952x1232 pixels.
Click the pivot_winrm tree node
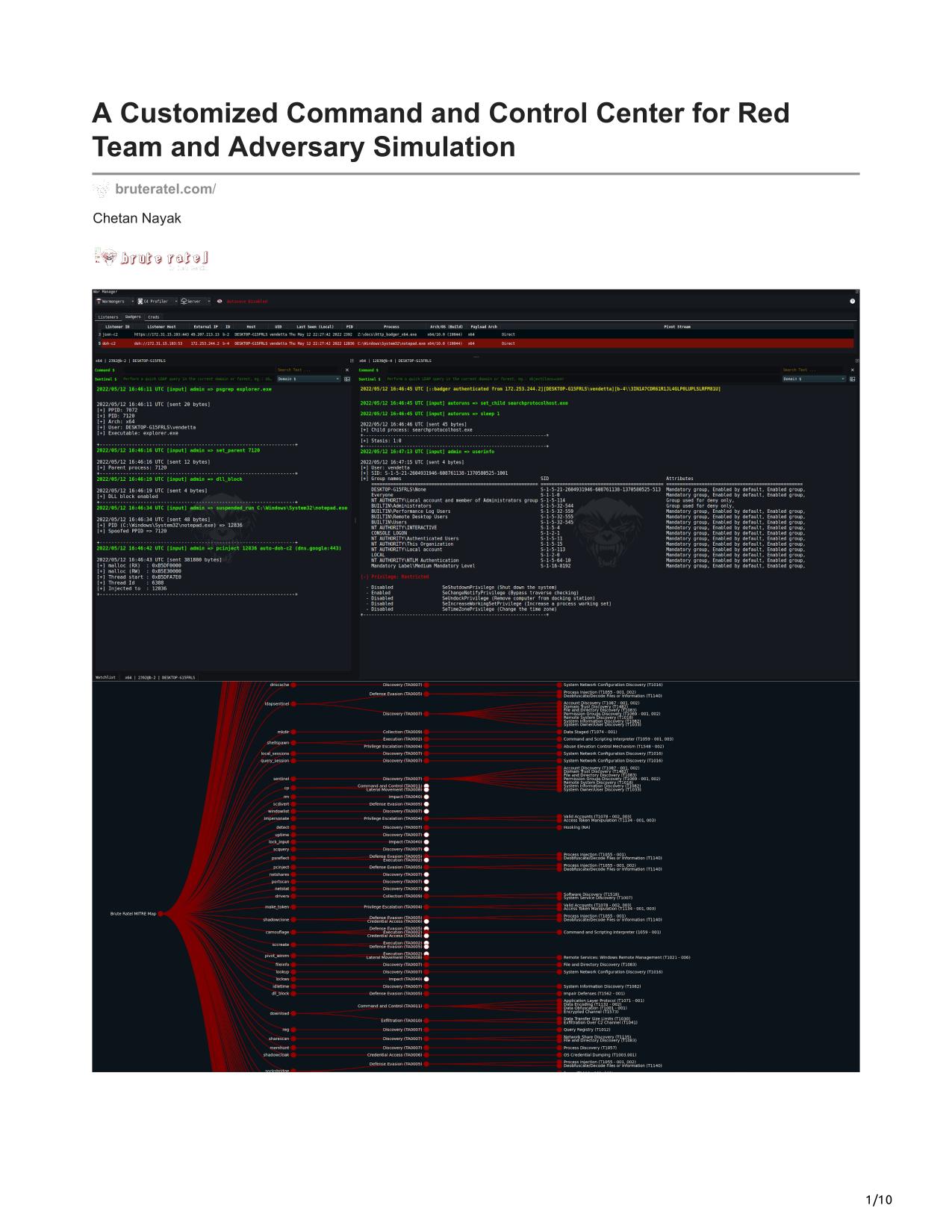pyautogui.click(x=293, y=956)
